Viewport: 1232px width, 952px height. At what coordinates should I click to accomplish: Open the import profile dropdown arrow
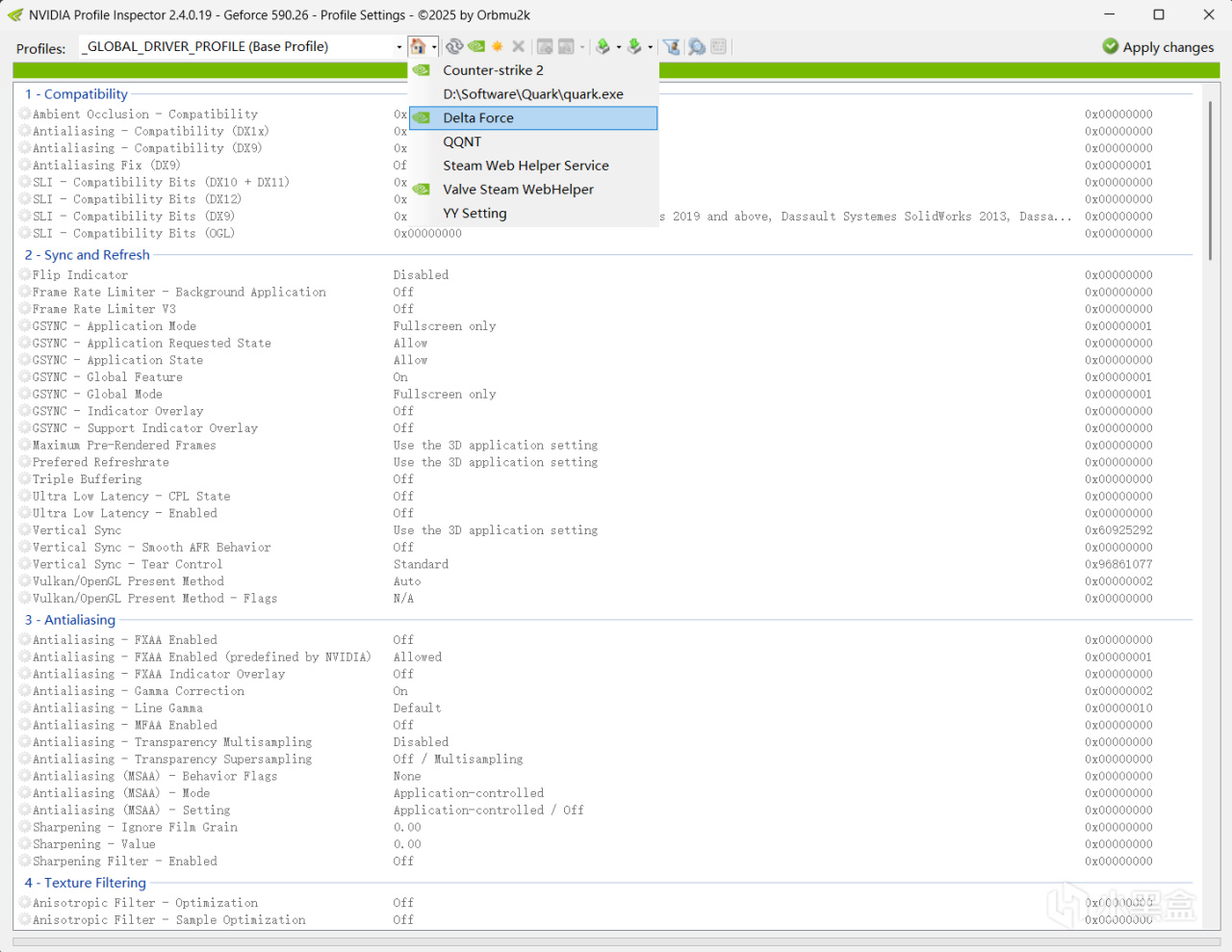[x=651, y=47]
